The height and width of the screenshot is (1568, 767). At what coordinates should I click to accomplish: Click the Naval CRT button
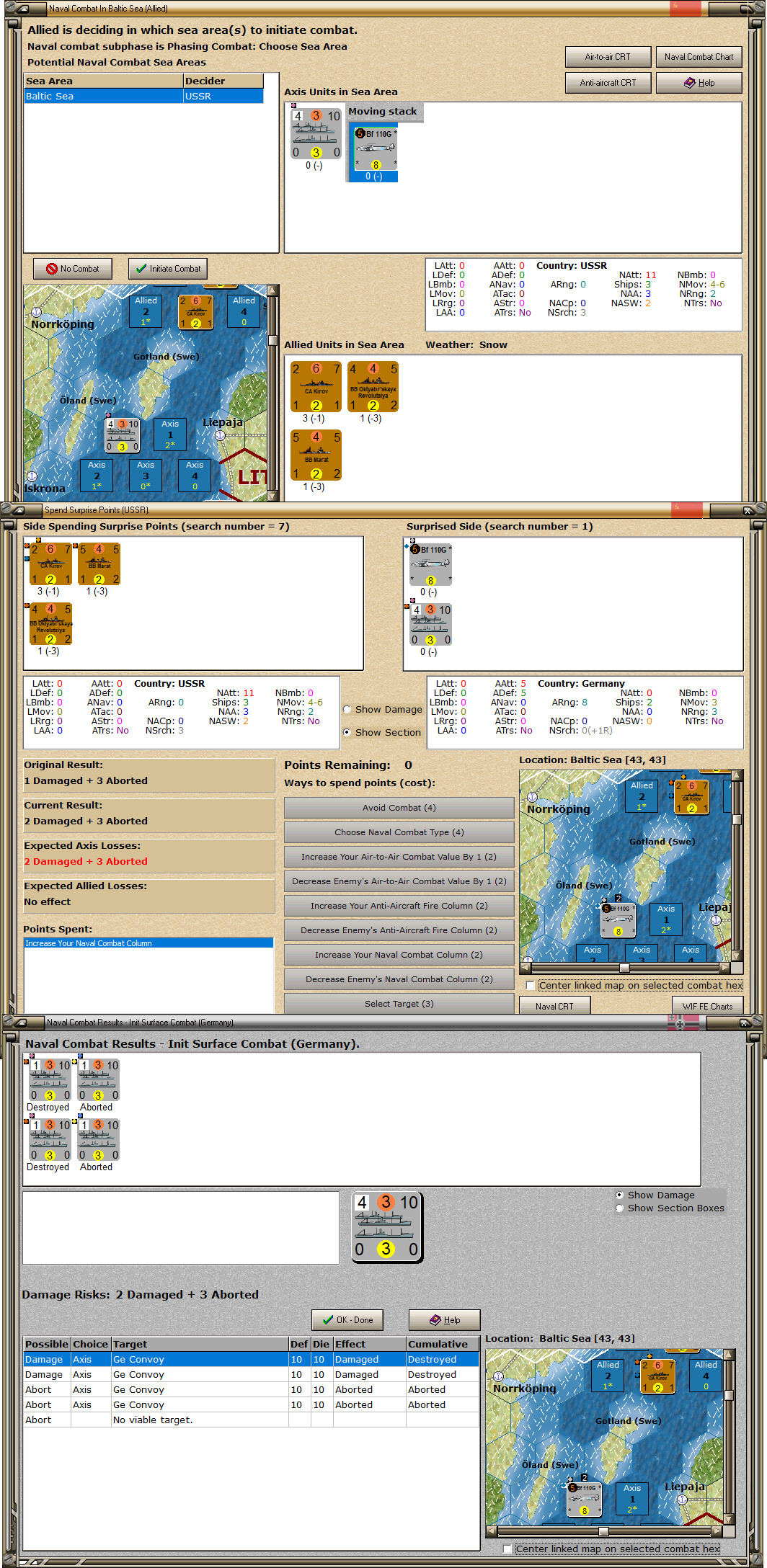554,1006
